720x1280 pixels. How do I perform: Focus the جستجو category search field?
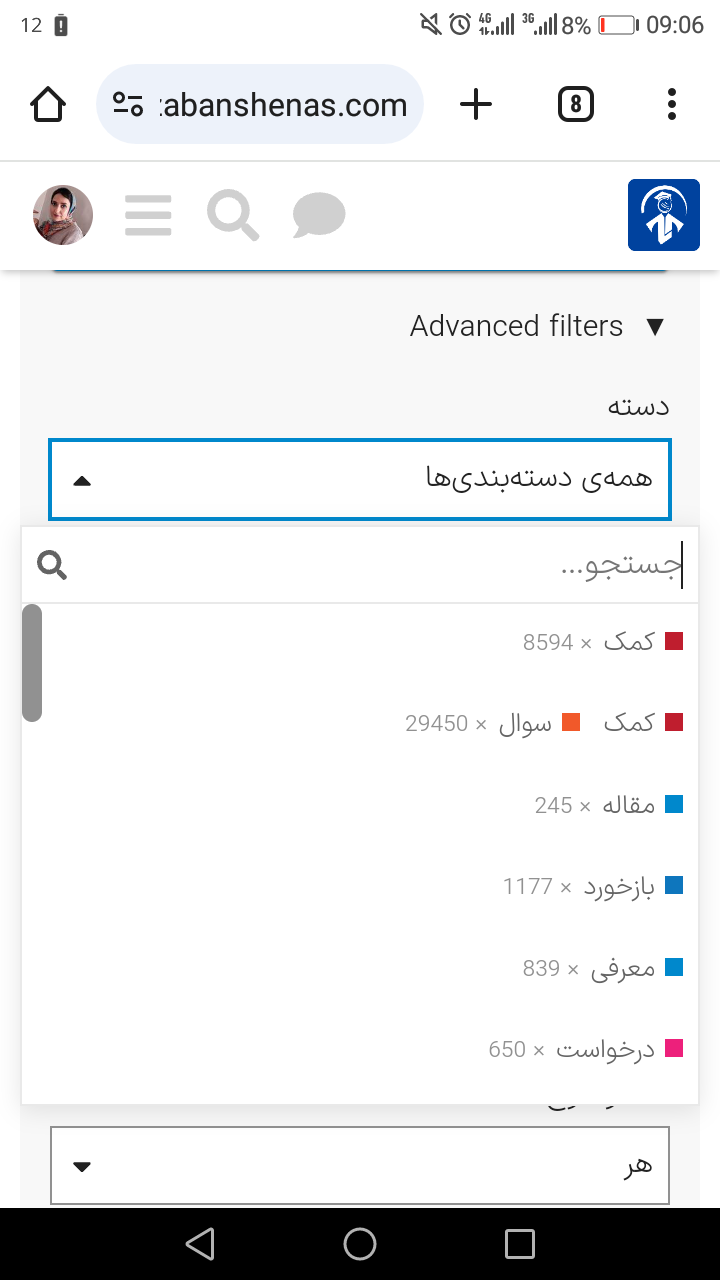(360, 565)
